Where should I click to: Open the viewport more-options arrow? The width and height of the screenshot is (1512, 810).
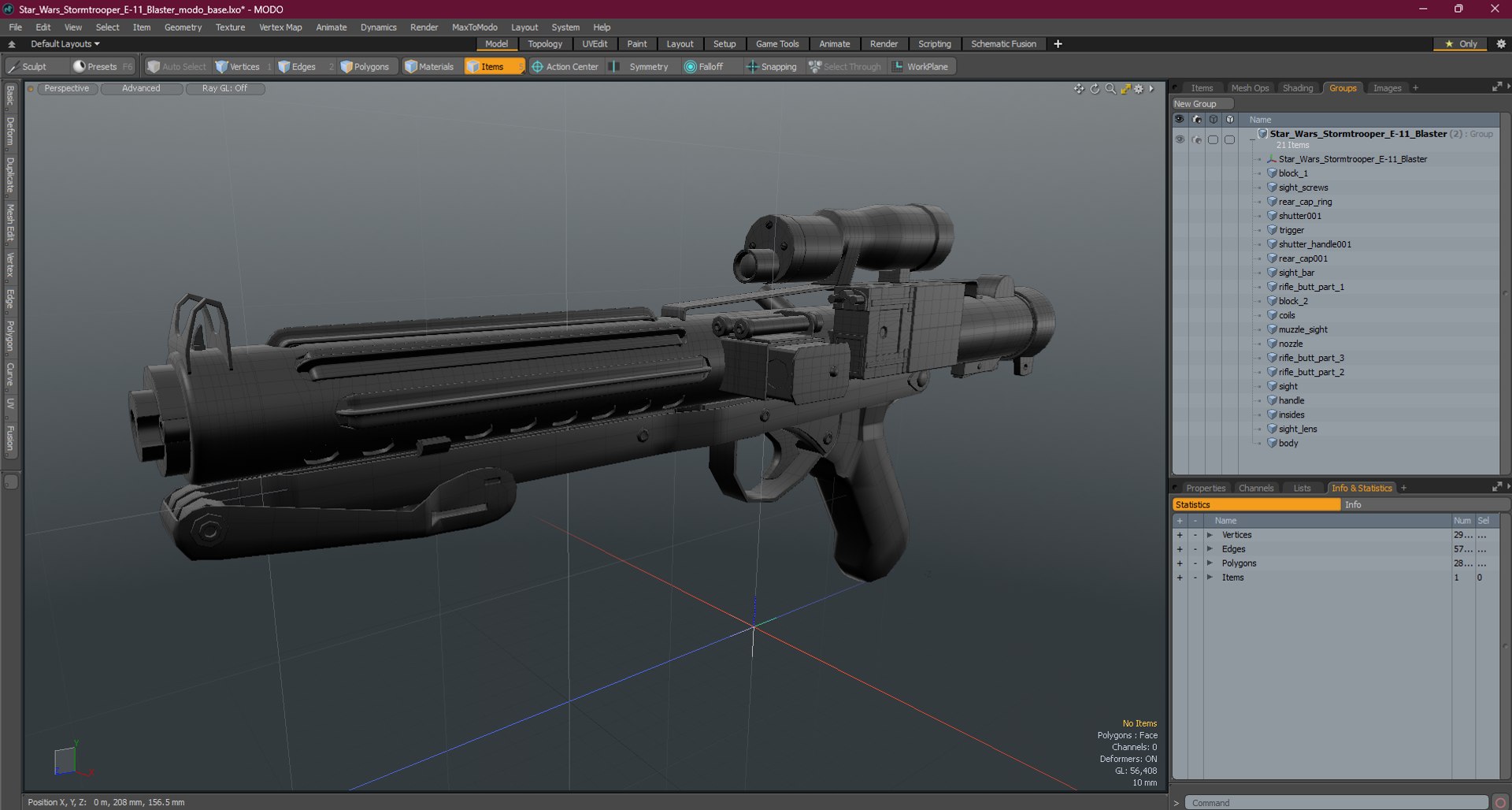(1151, 89)
